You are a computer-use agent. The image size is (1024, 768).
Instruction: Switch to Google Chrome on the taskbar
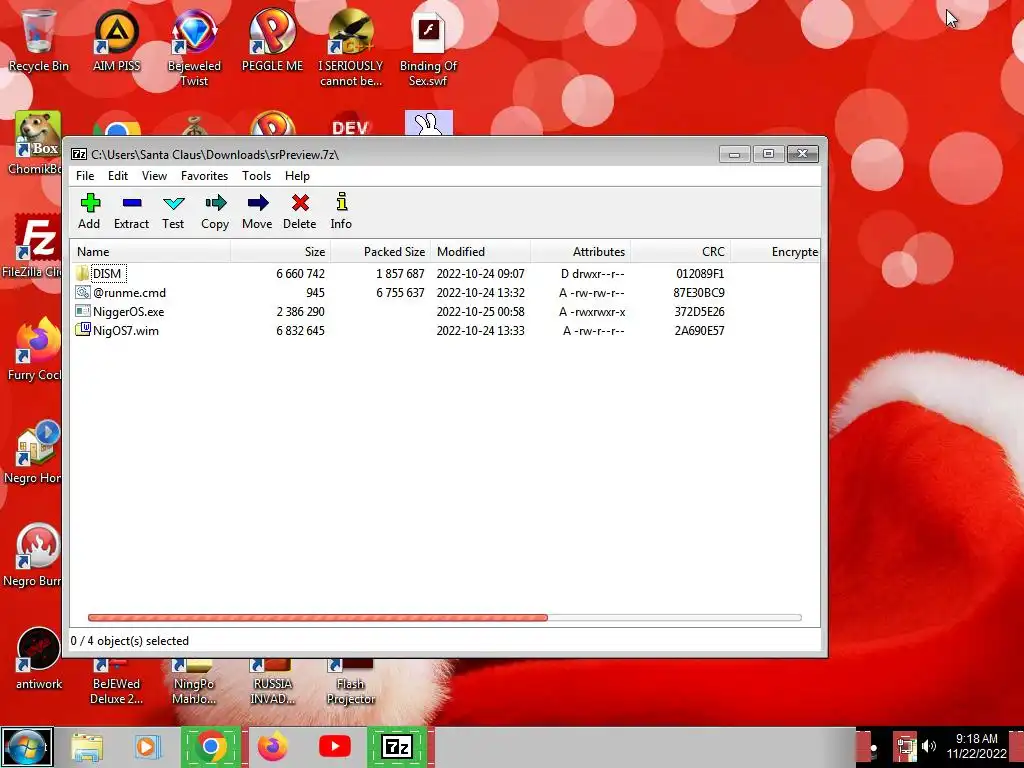tap(210, 747)
